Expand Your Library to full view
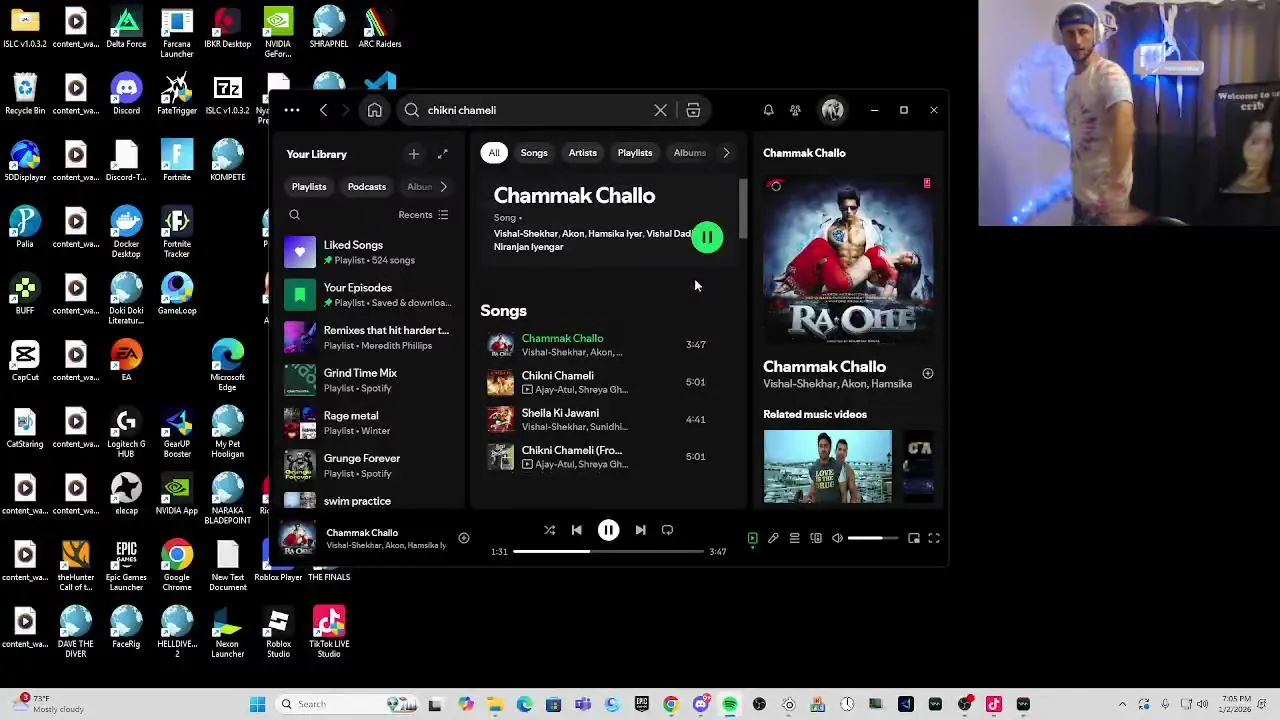The width and height of the screenshot is (1280, 720). pos(442,154)
